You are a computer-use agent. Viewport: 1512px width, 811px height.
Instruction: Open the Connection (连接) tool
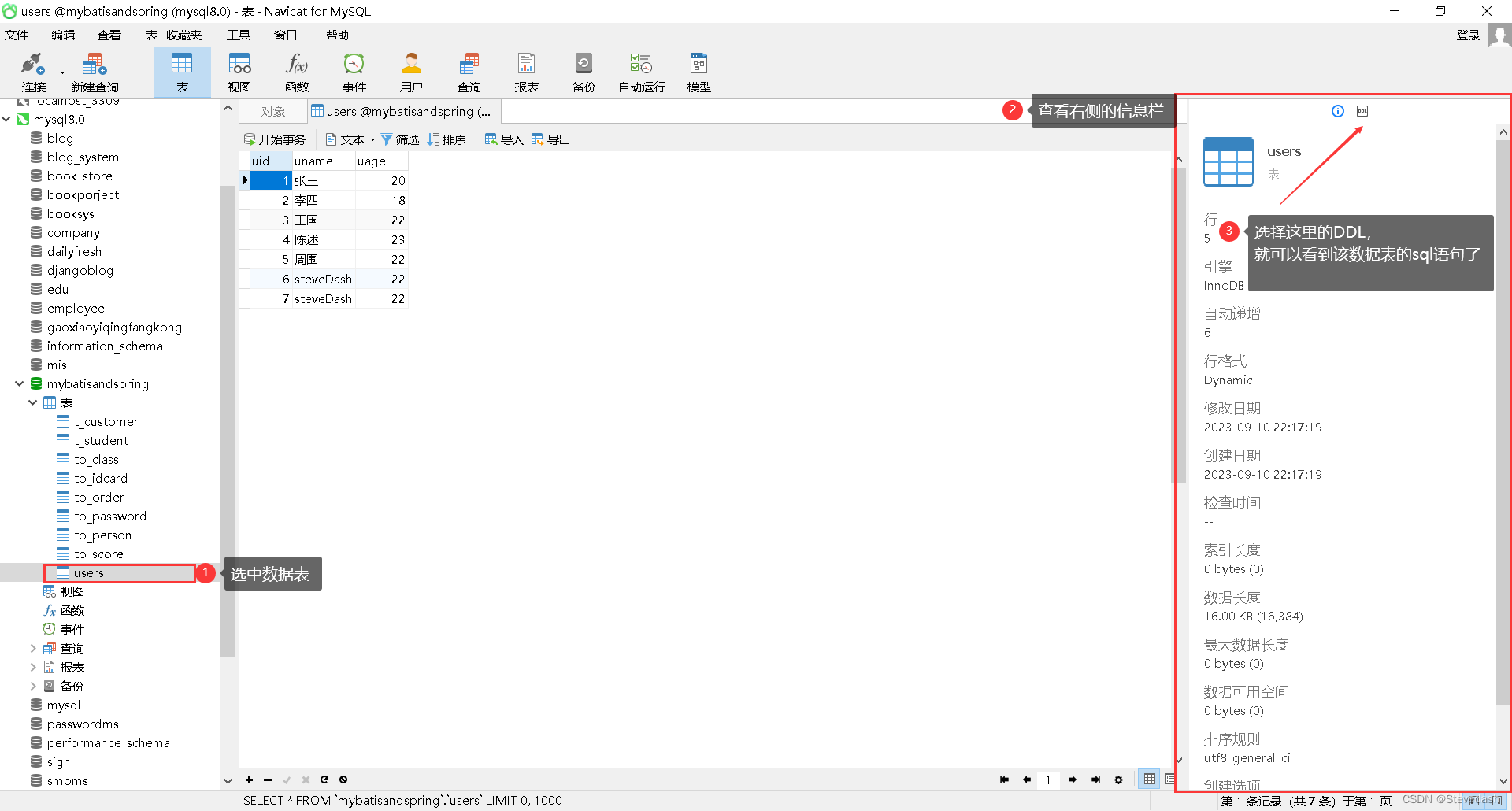(32, 72)
